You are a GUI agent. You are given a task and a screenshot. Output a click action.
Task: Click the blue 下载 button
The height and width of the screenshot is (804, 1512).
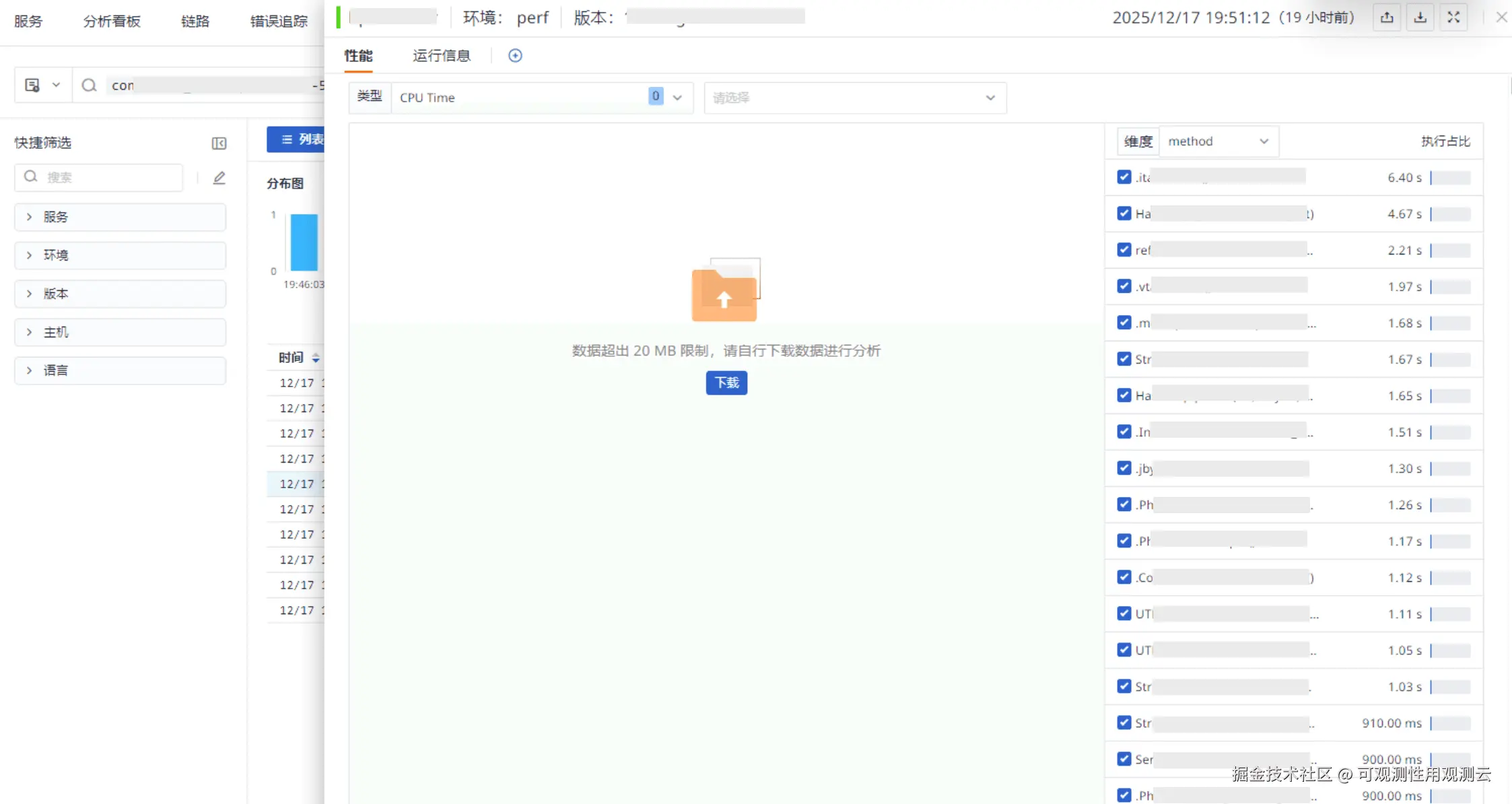[726, 383]
